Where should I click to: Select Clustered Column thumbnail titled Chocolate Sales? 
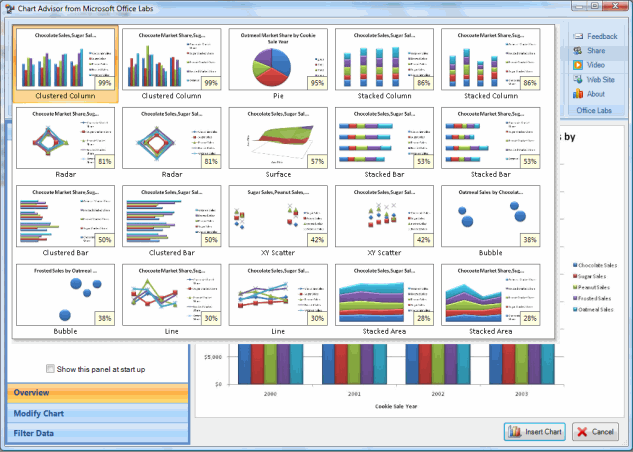click(65, 59)
